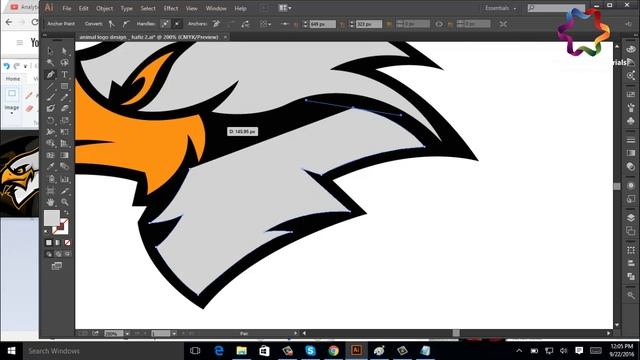640x360 pixels.
Task: Select the Symbol Sprayer tool
Action: (50, 179)
